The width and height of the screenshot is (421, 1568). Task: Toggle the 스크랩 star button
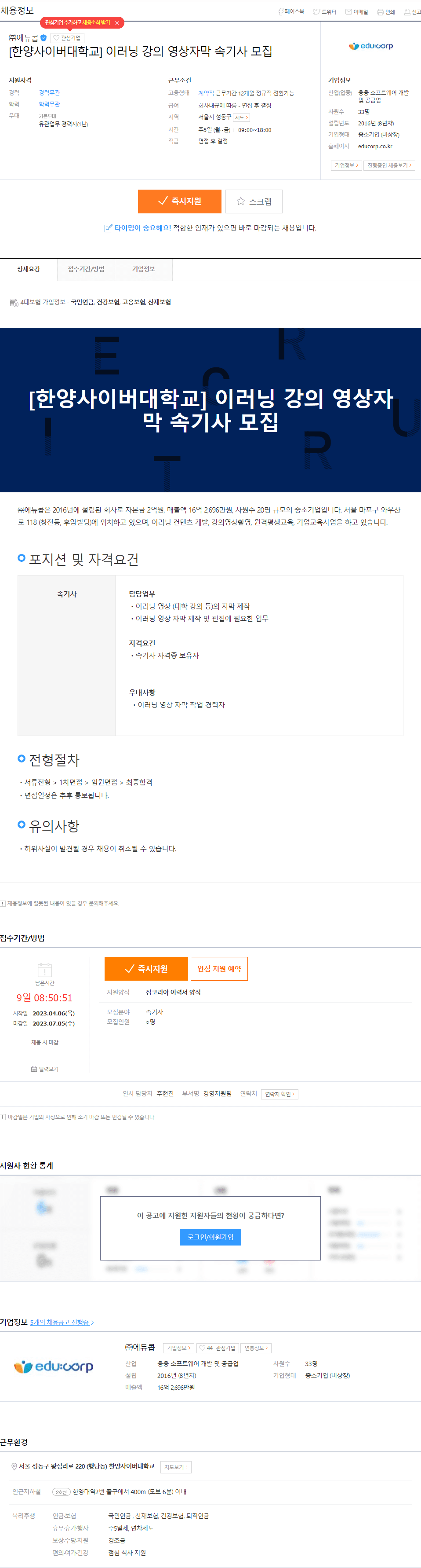click(254, 201)
